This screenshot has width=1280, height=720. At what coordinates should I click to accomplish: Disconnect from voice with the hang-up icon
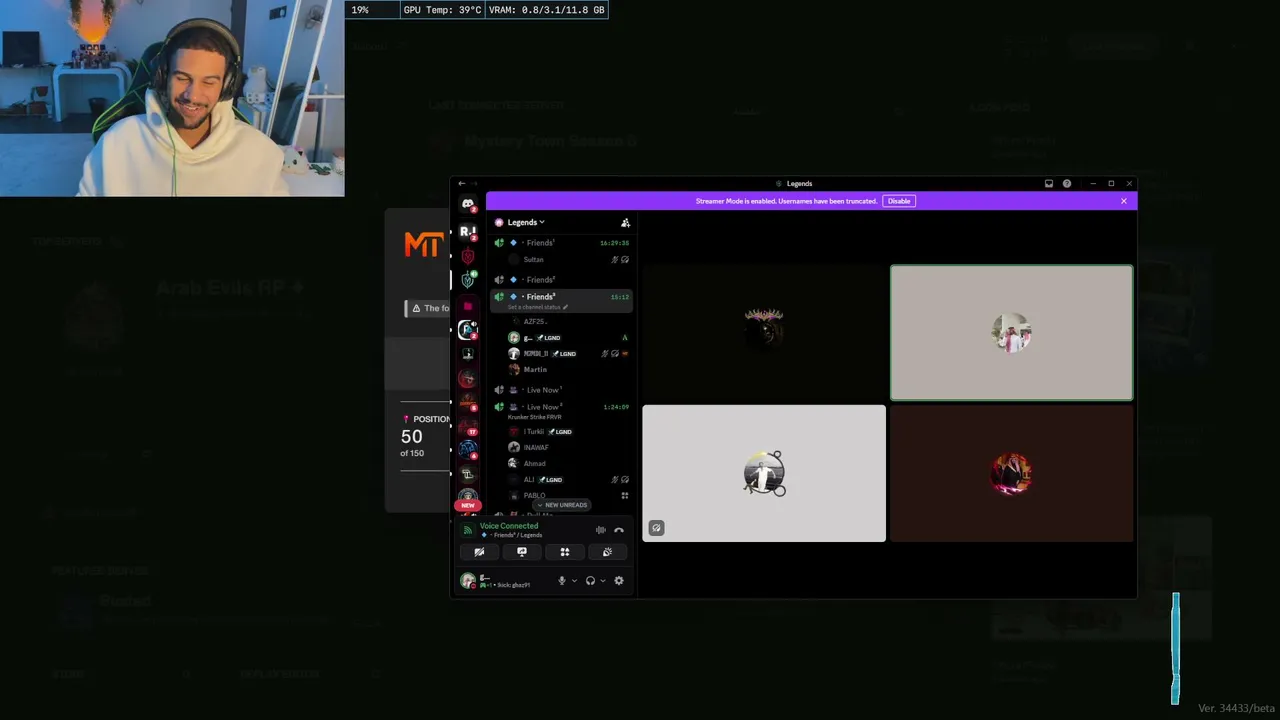coord(619,530)
